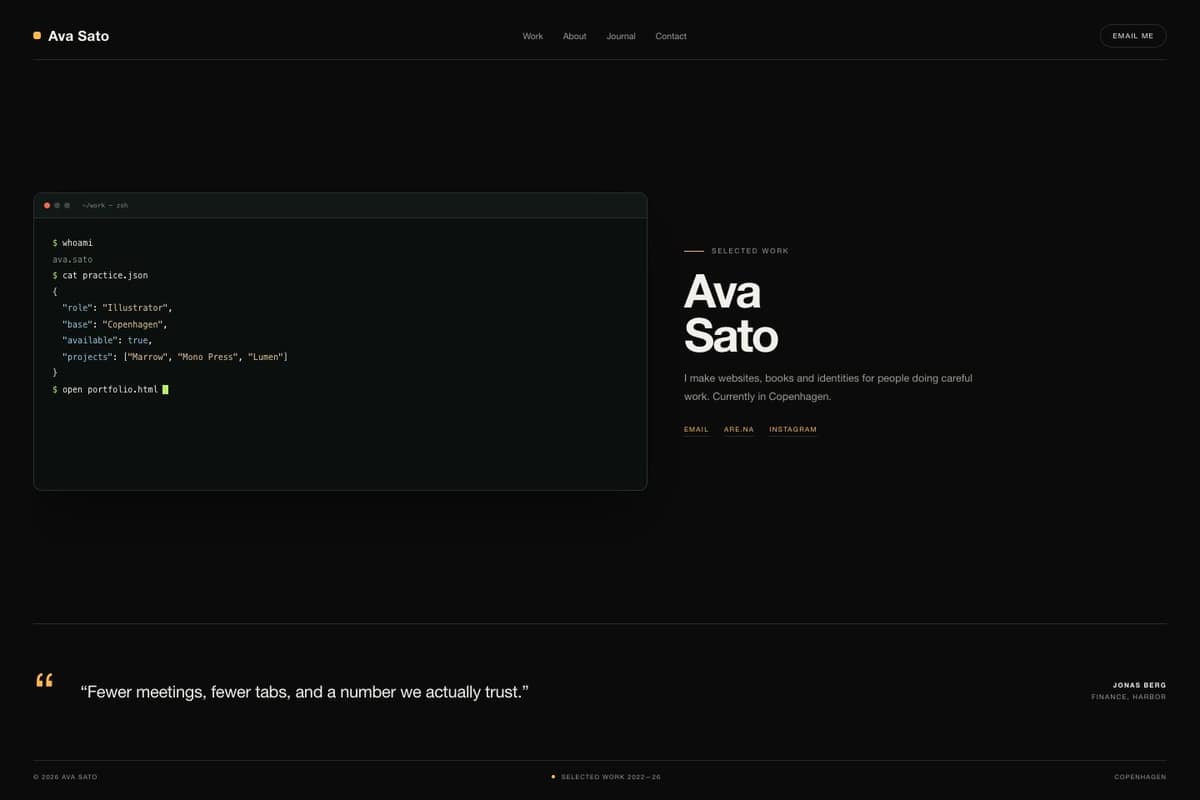Click the JONAS BERG attribution name
The image size is (1200, 800).
tap(1139, 685)
